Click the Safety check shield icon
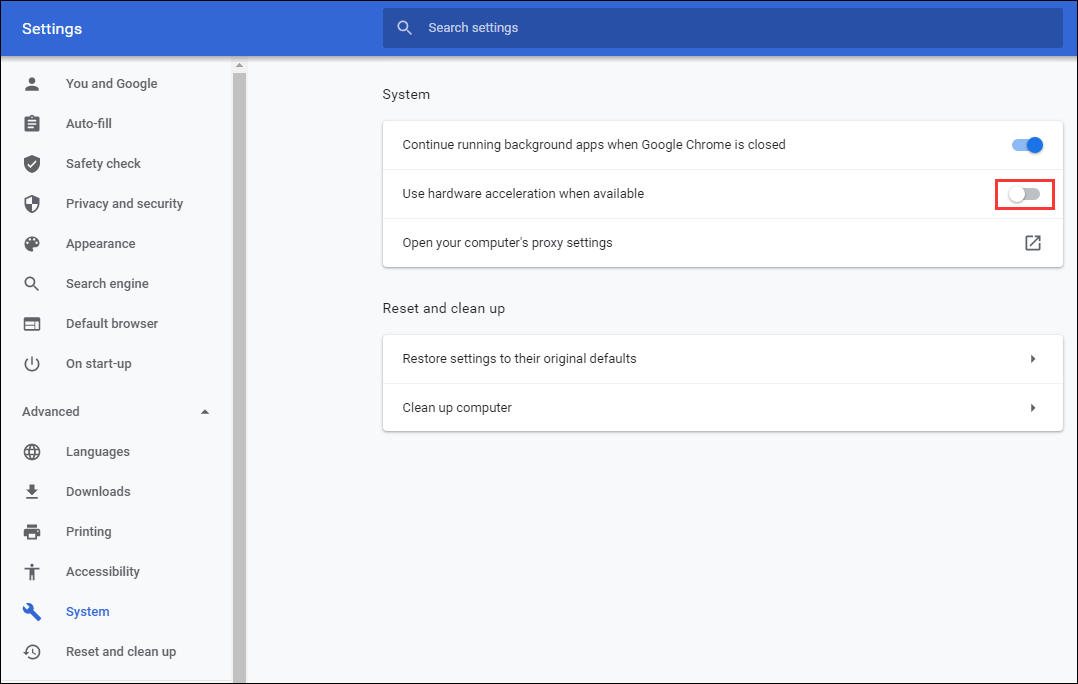This screenshot has width=1078, height=684. pyautogui.click(x=32, y=164)
